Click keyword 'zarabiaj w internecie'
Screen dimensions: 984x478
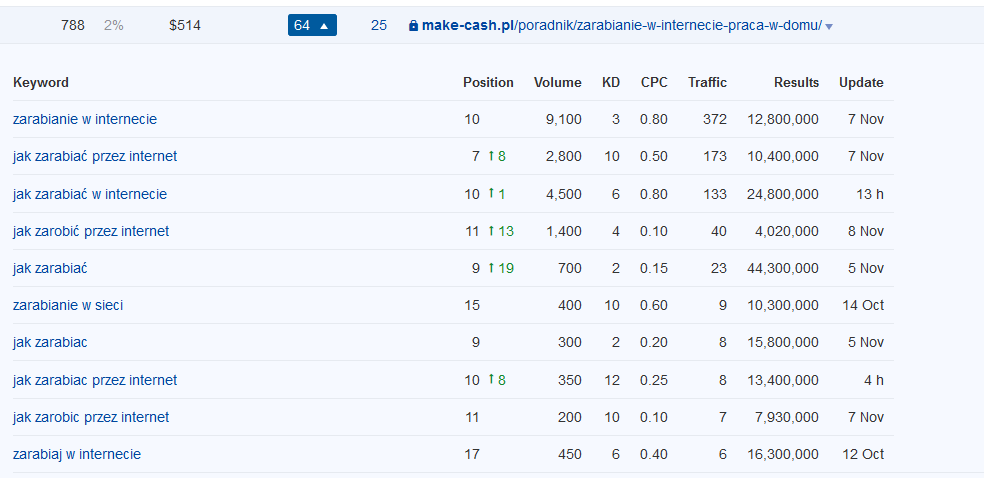coord(77,454)
